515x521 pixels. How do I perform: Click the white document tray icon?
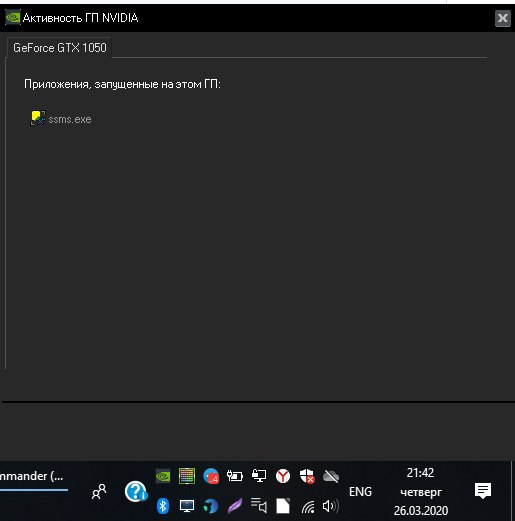tap(283, 506)
